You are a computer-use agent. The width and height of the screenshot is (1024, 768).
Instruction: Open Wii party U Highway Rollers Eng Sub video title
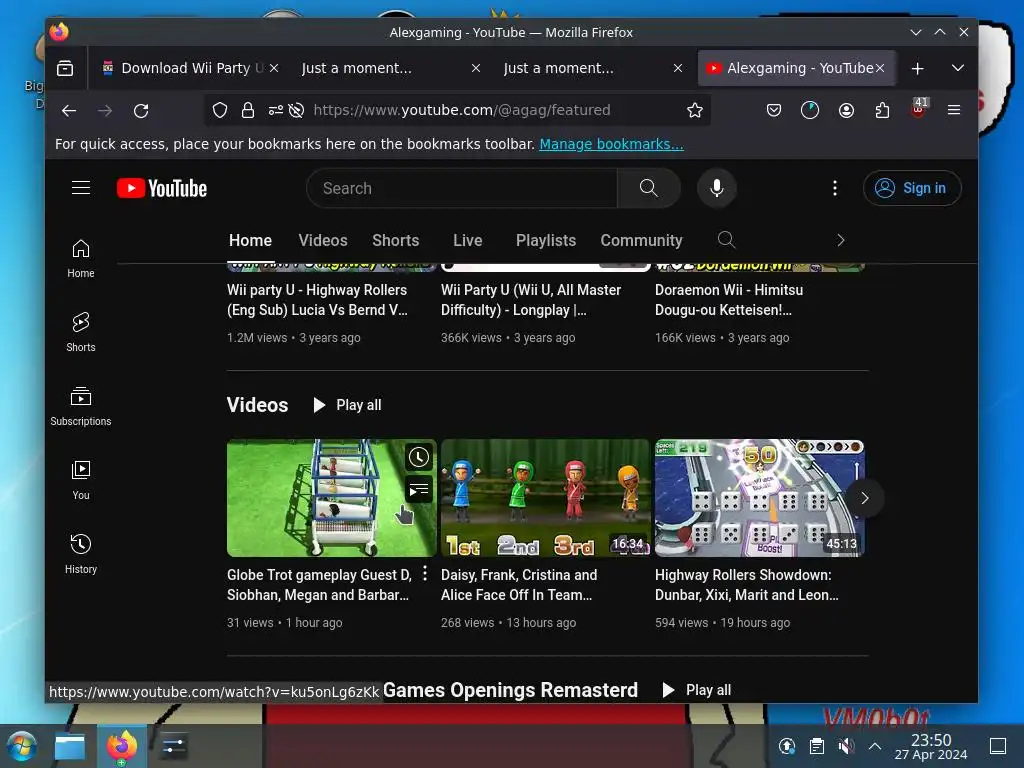(317, 300)
